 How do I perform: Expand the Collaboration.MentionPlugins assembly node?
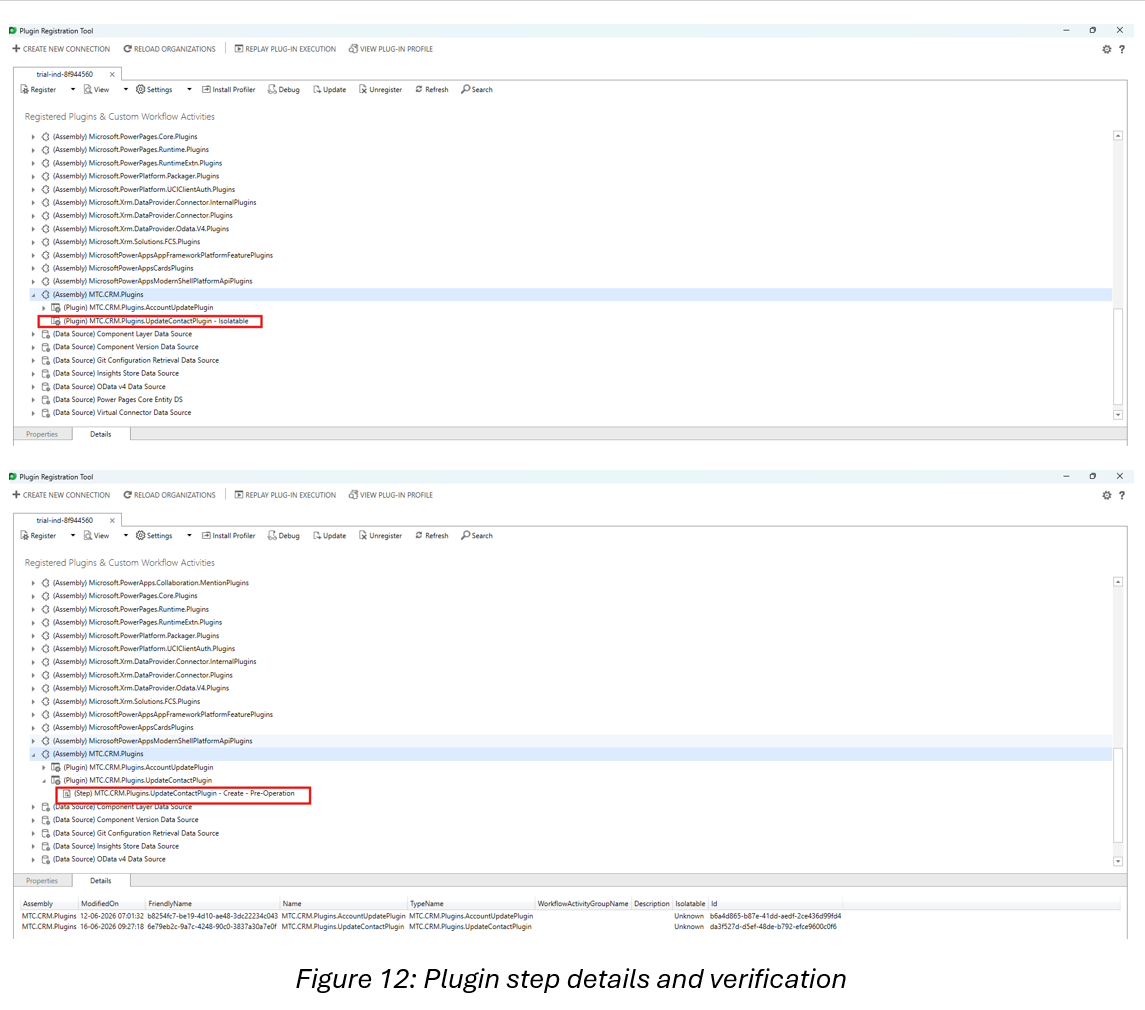click(x=33, y=584)
